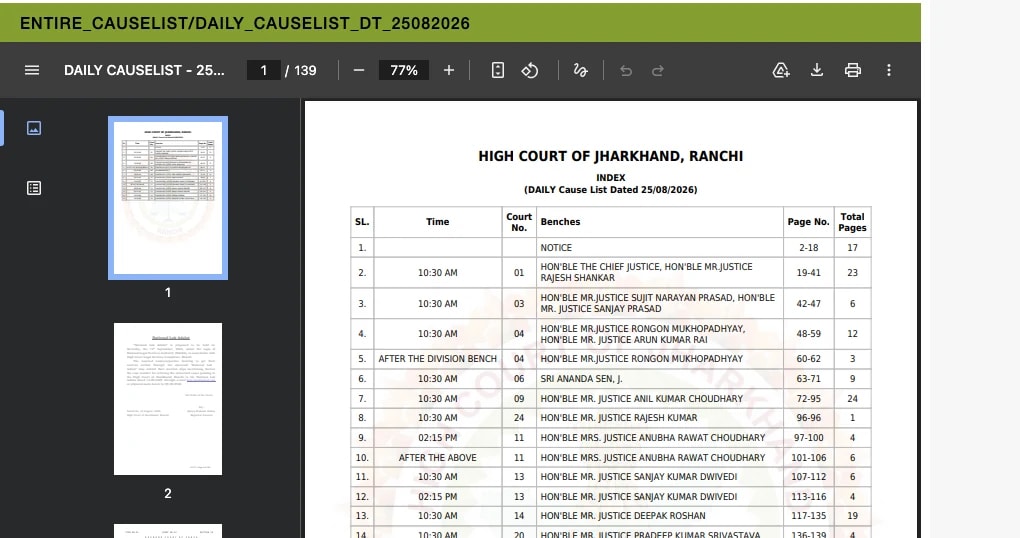
Task: Click JUSTICE PRADEEP KUMAR SRIVASTAVA entry
Action: coord(660,534)
